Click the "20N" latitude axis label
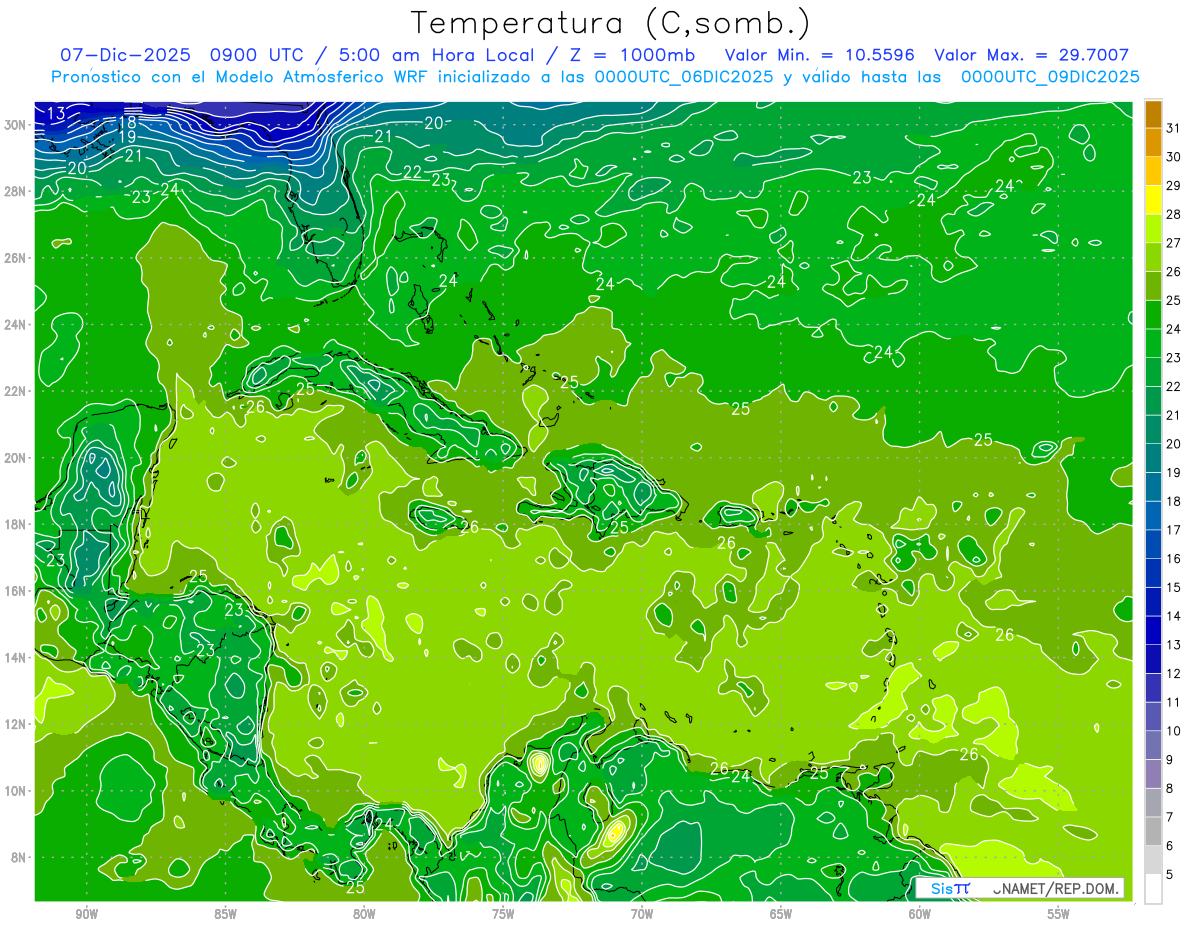Image resolution: width=1200 pixels, height=927 pixels. [x=15, y=458]
